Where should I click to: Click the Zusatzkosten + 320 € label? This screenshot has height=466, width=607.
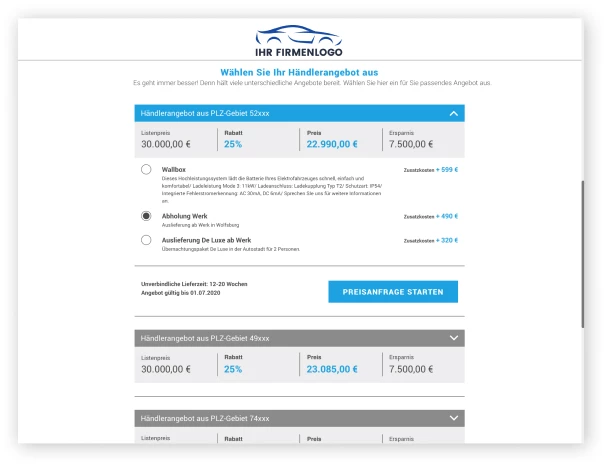point(430,240)
